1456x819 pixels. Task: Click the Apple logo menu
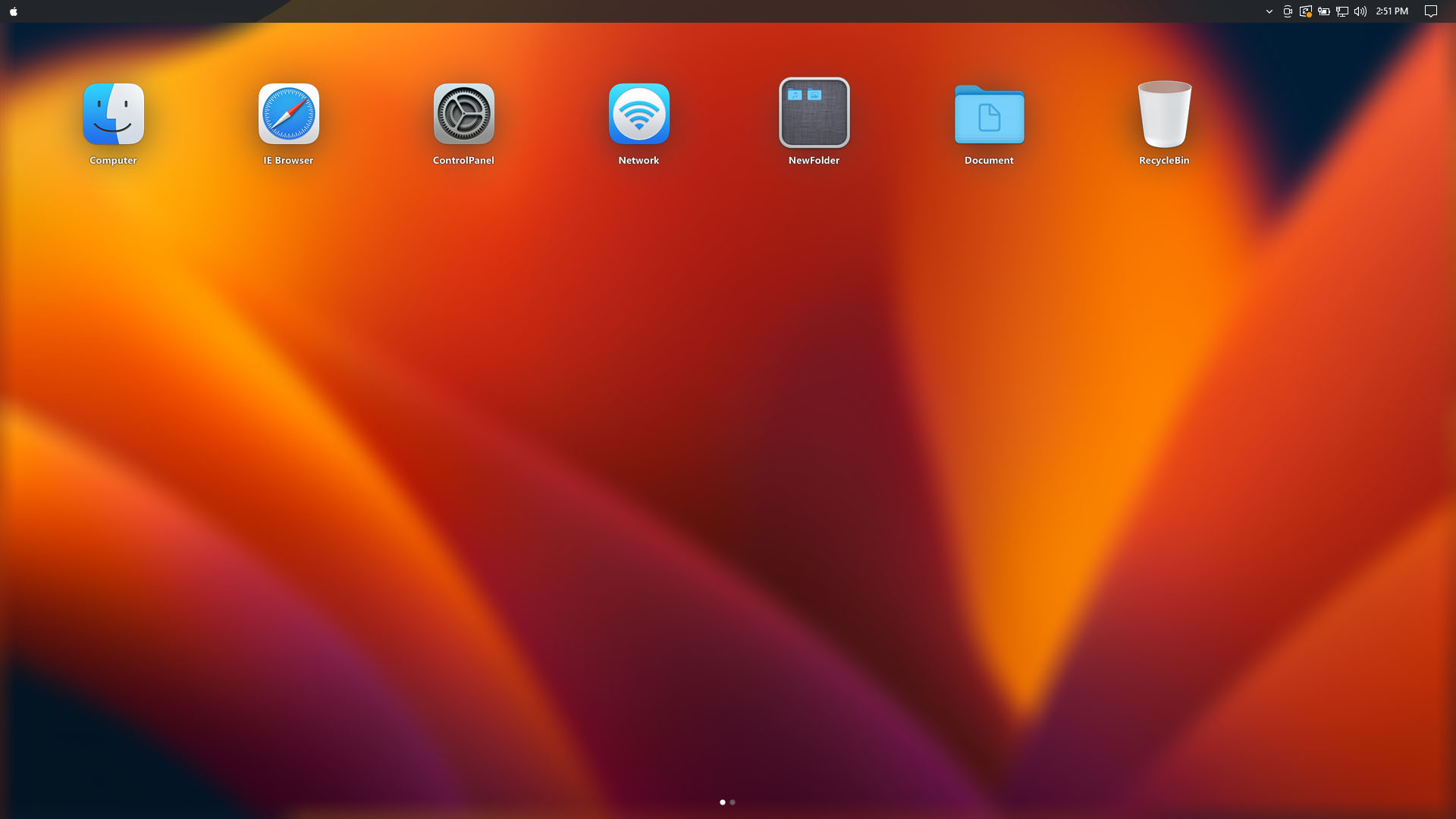tap(14, 11)
